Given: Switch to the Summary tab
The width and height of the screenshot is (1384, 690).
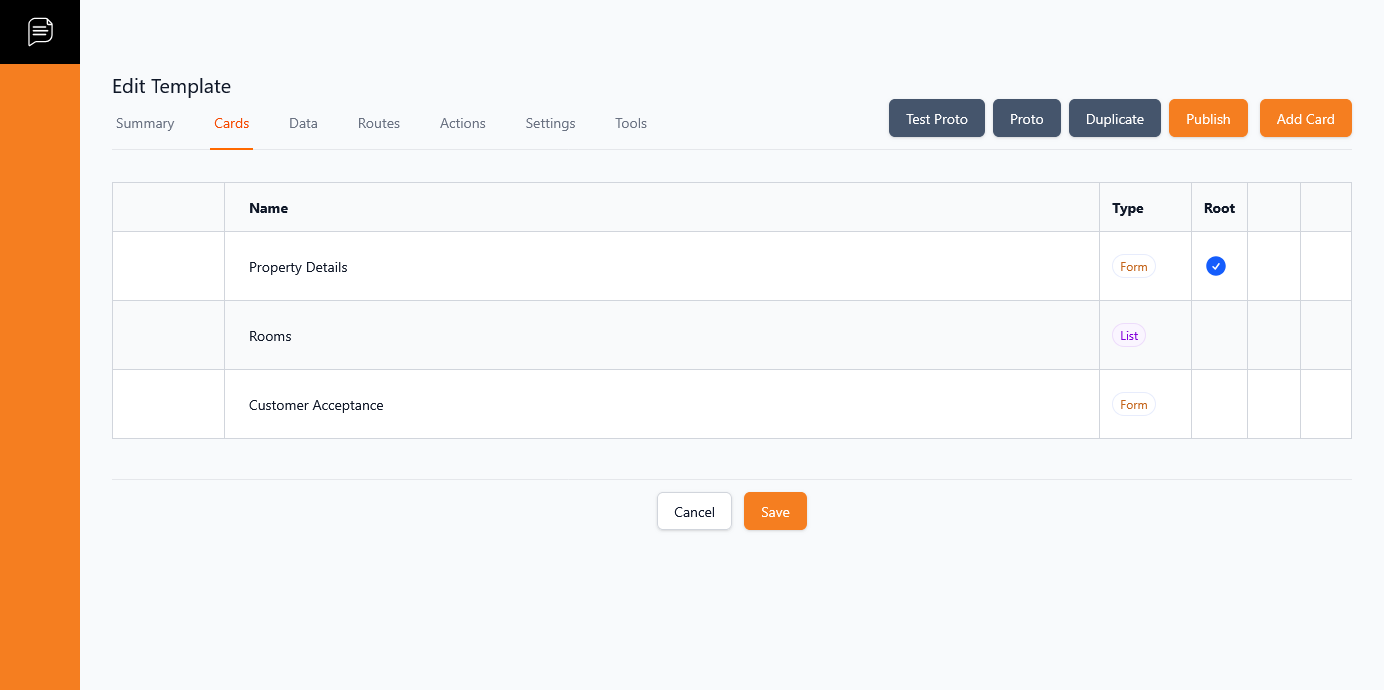Looking at the screenshot, I should coord(145,123).
